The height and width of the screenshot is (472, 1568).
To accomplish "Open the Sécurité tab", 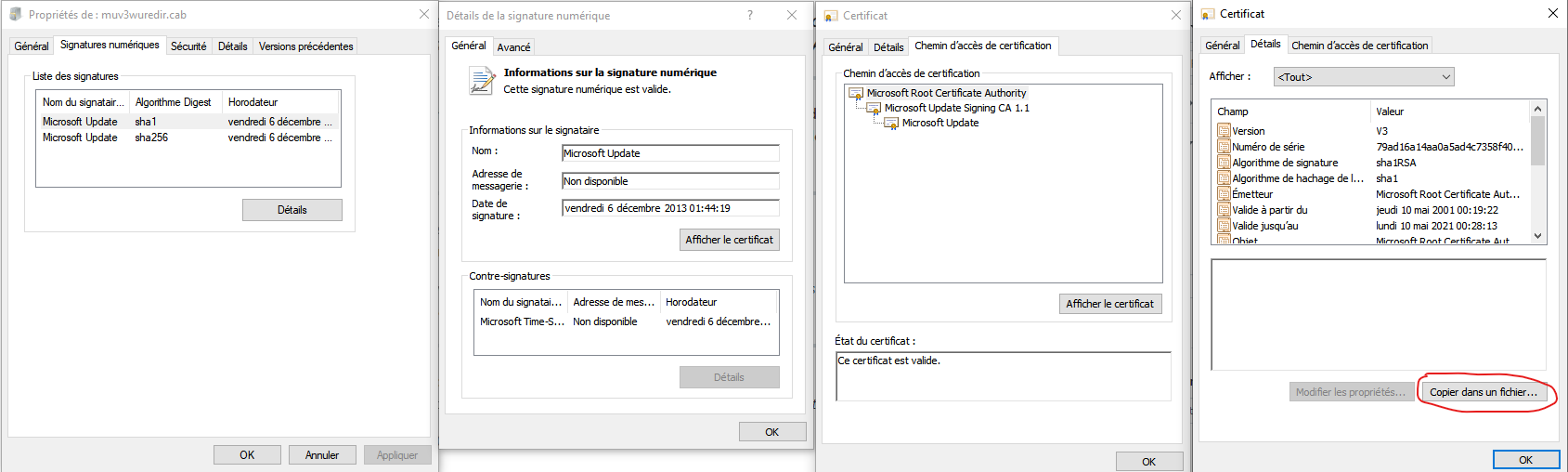I will (x=188, y=46).
